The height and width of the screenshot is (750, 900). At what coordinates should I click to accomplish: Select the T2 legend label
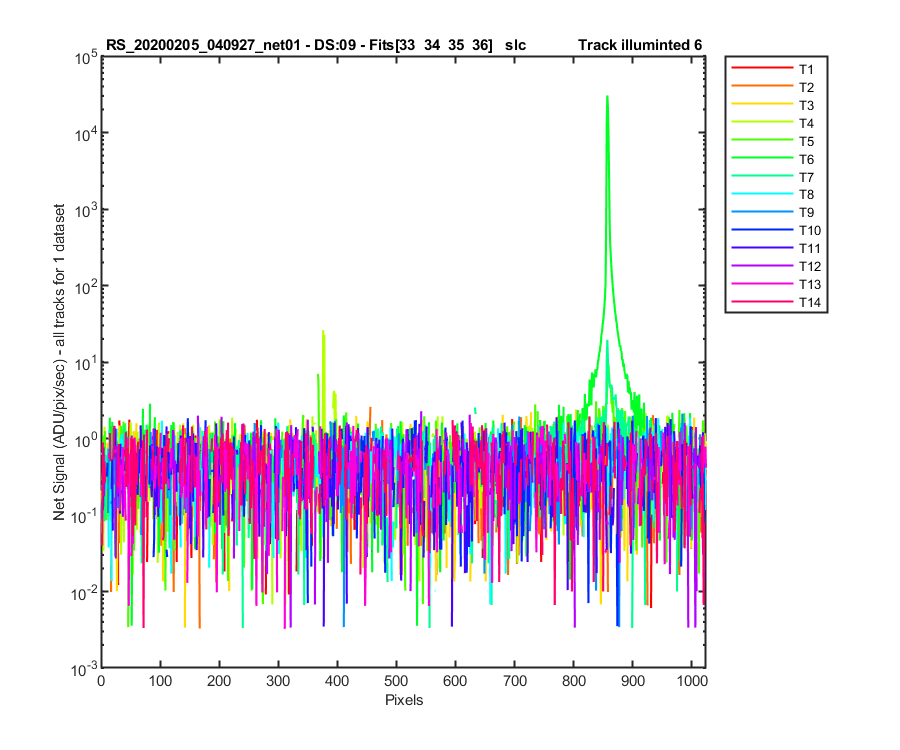(806, 87)
